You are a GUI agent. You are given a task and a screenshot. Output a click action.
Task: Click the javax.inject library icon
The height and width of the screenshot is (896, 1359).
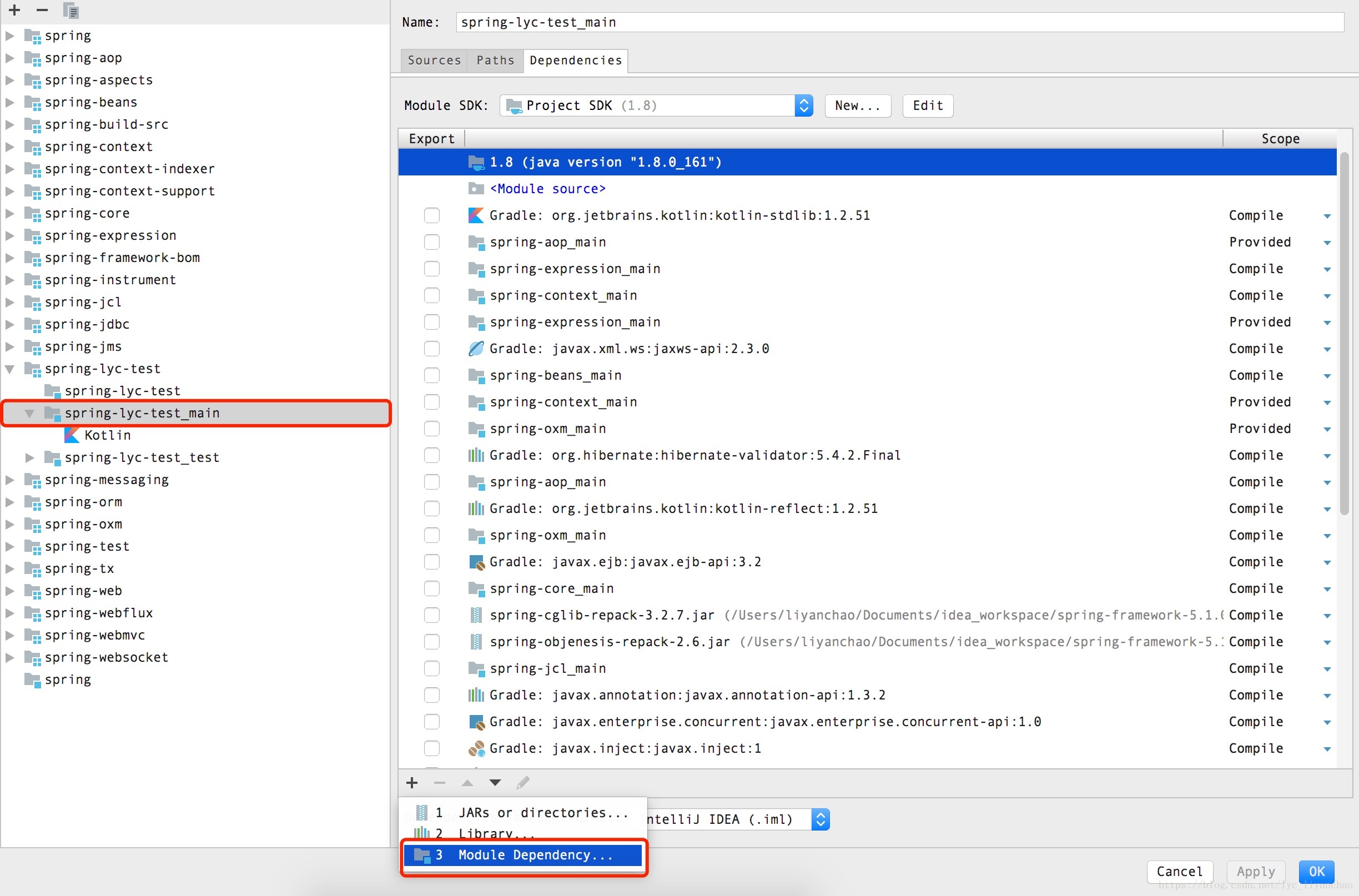[x=476, y=748]
